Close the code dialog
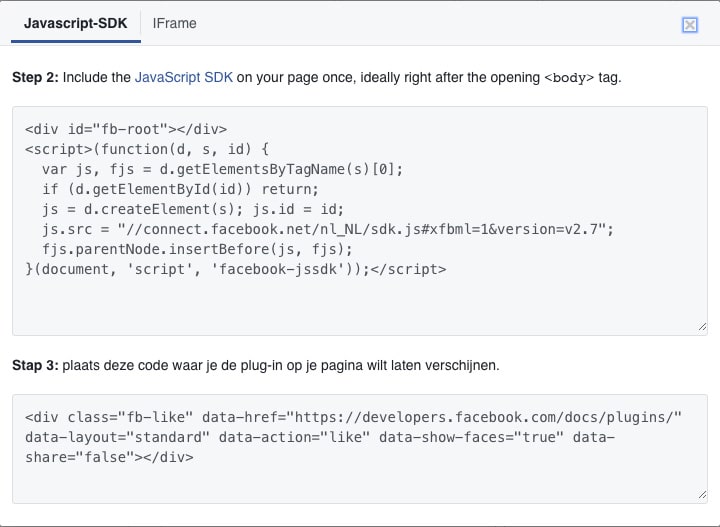 pyautogui.click(x=690, y=25)
